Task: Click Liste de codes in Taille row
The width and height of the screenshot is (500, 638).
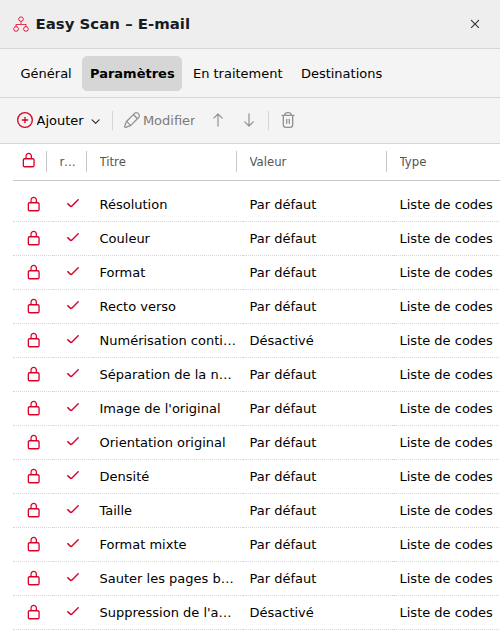Action: coord(446,510)
